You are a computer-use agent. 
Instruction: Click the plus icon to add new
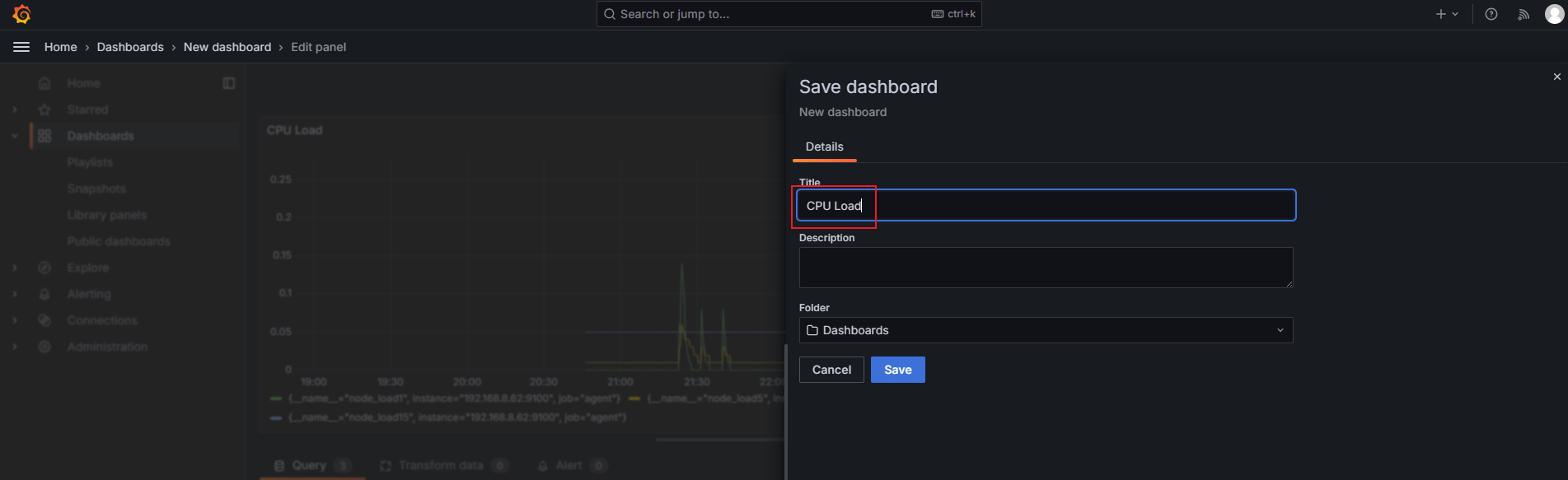1441,14
